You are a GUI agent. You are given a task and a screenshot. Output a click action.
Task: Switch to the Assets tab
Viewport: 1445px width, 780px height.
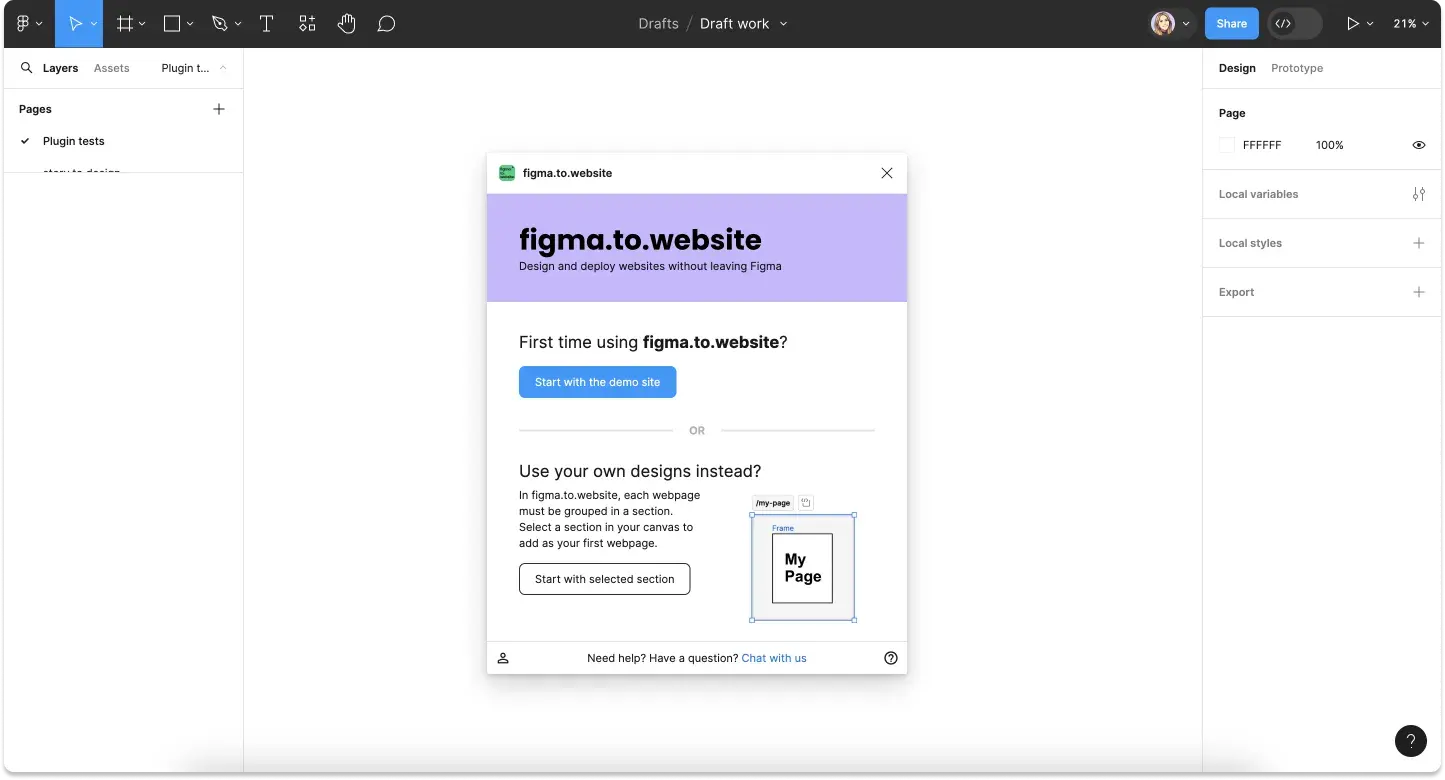(111, 68)
